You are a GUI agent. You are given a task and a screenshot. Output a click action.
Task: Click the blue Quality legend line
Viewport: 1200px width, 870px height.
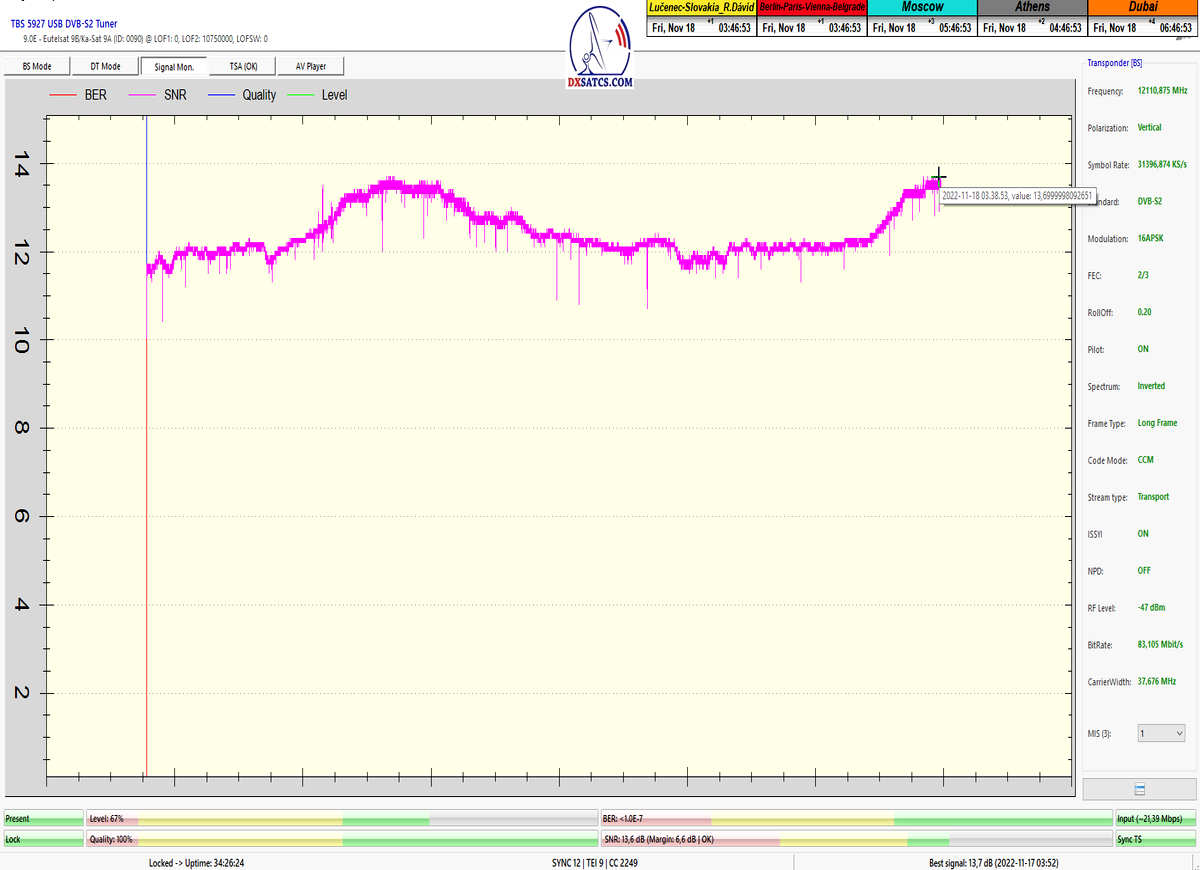click(220, 95)
